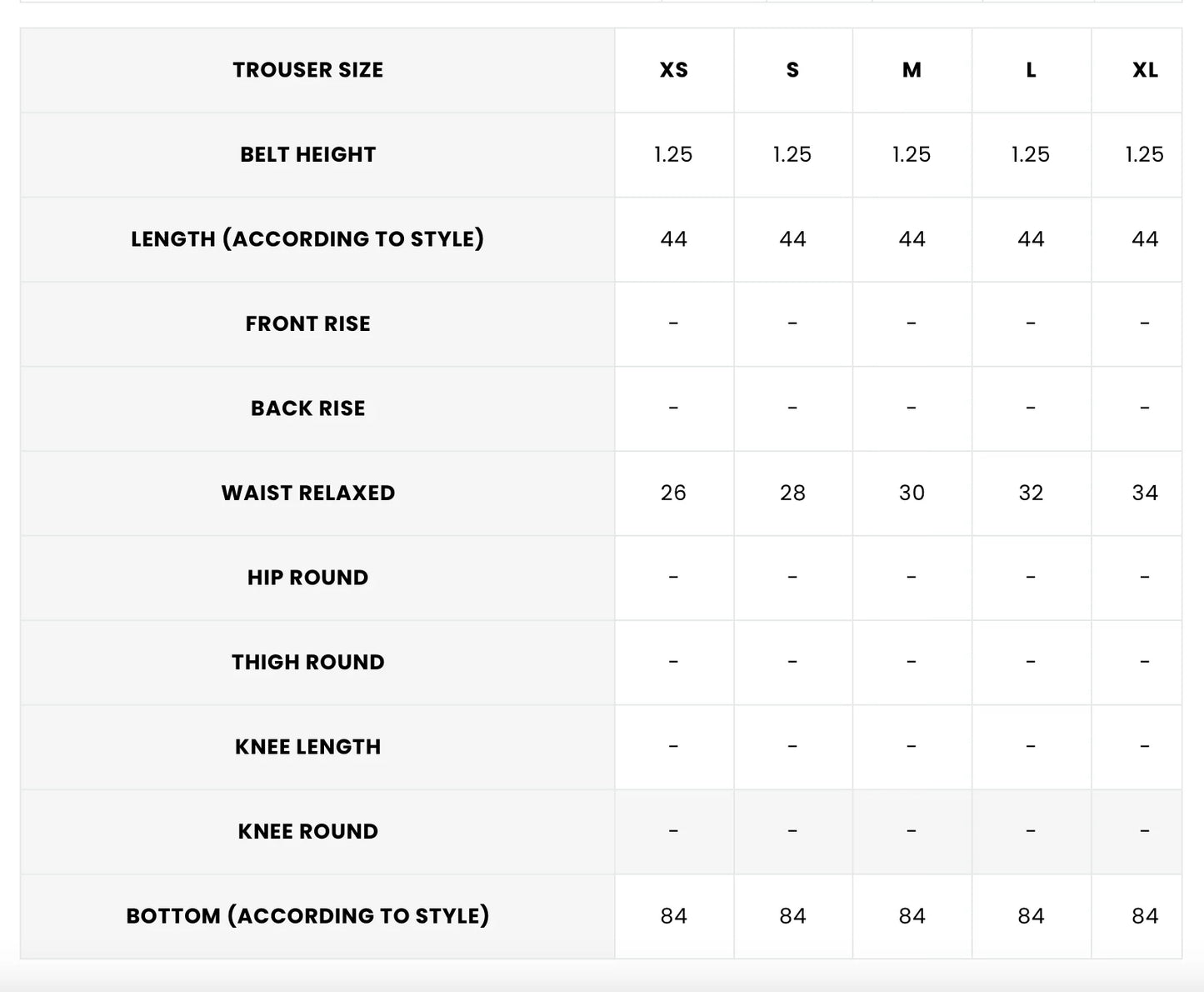Click waist relaxed value 26 for XS
This screenshot has height=992, width=1204.
coord(673,493)
